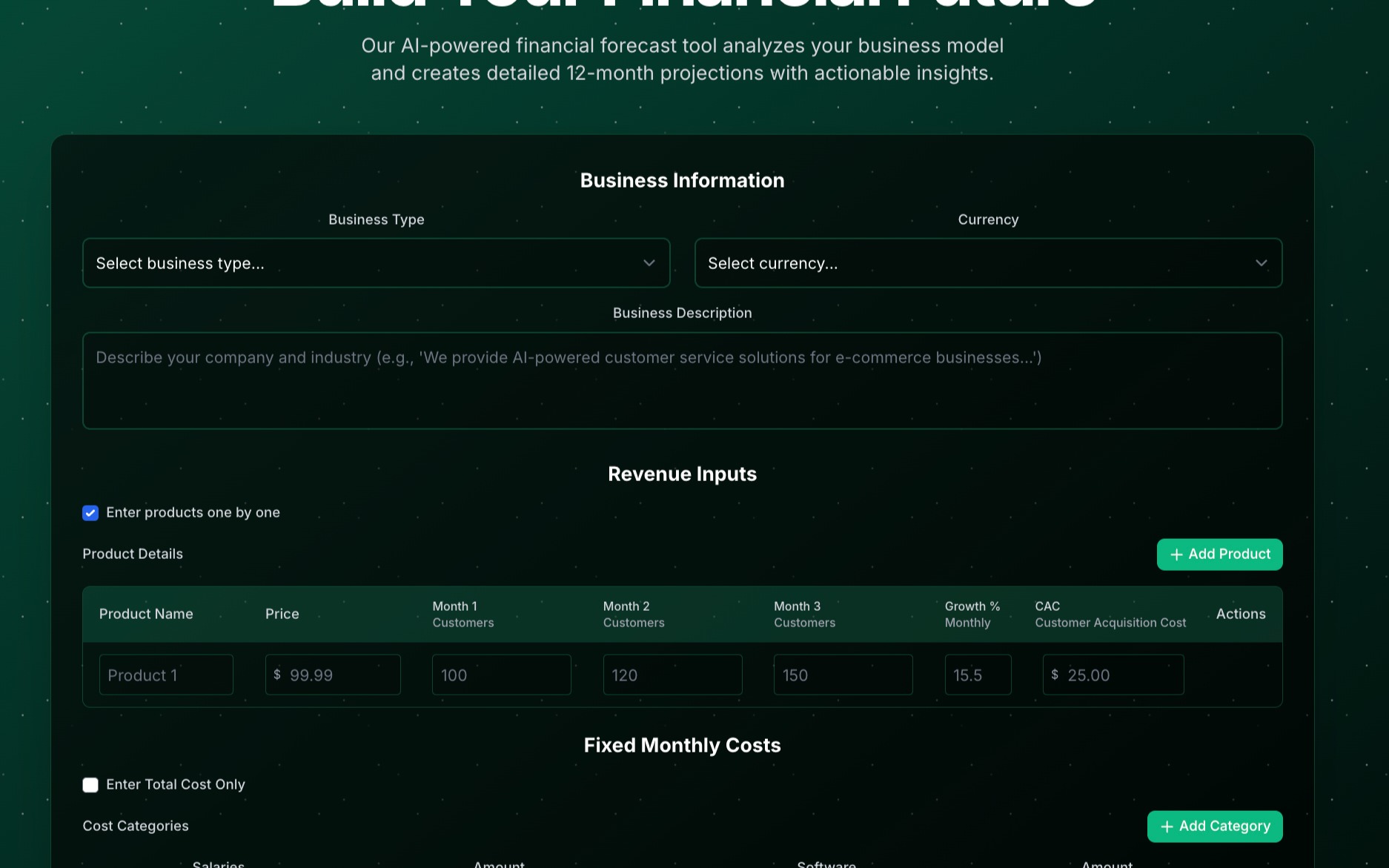This screenshot has width=1389, height=868.
Task: Click the Business Type chevron arrow
Action: tap(649, 263)
